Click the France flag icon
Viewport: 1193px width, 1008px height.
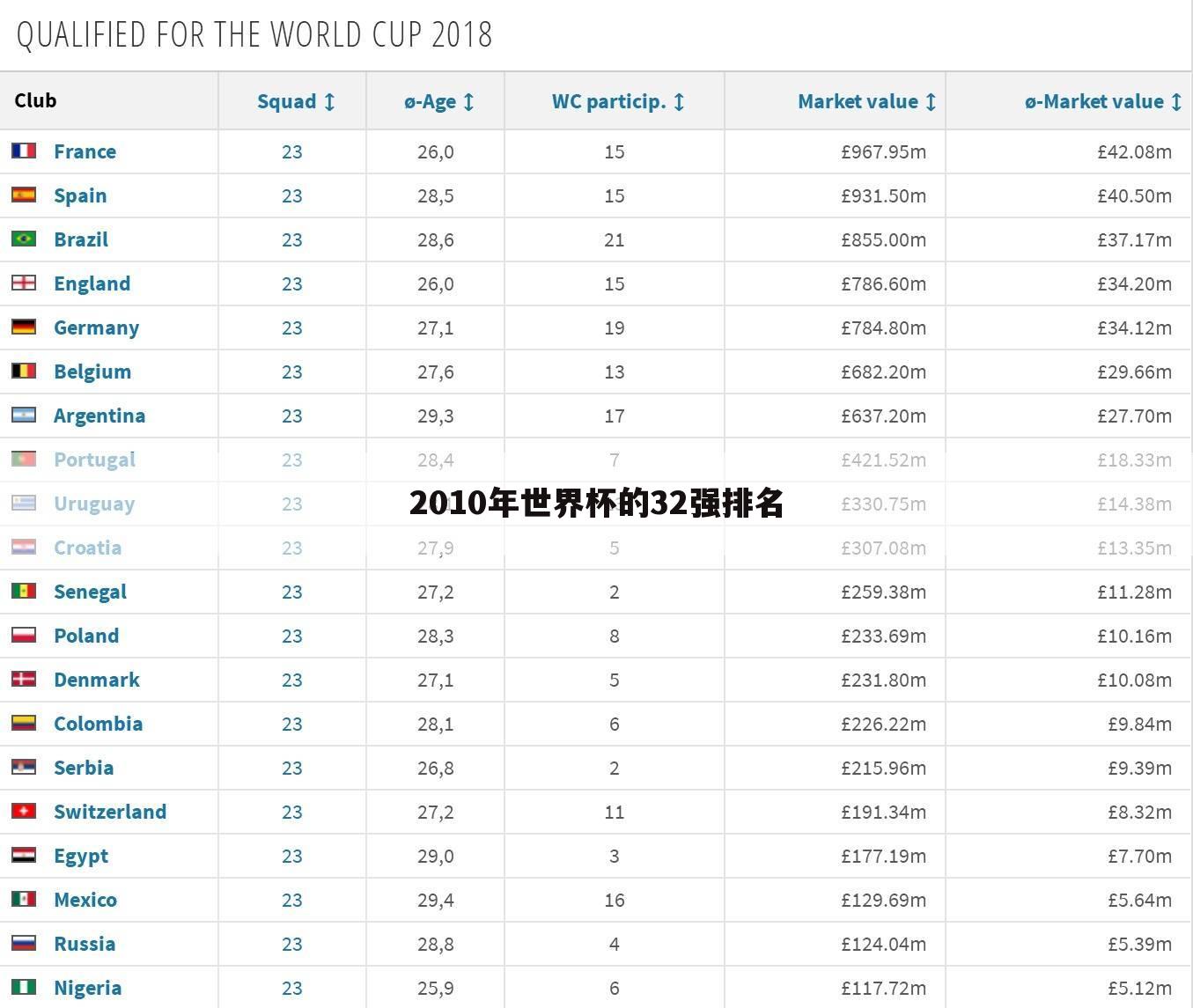pos(24,151)
